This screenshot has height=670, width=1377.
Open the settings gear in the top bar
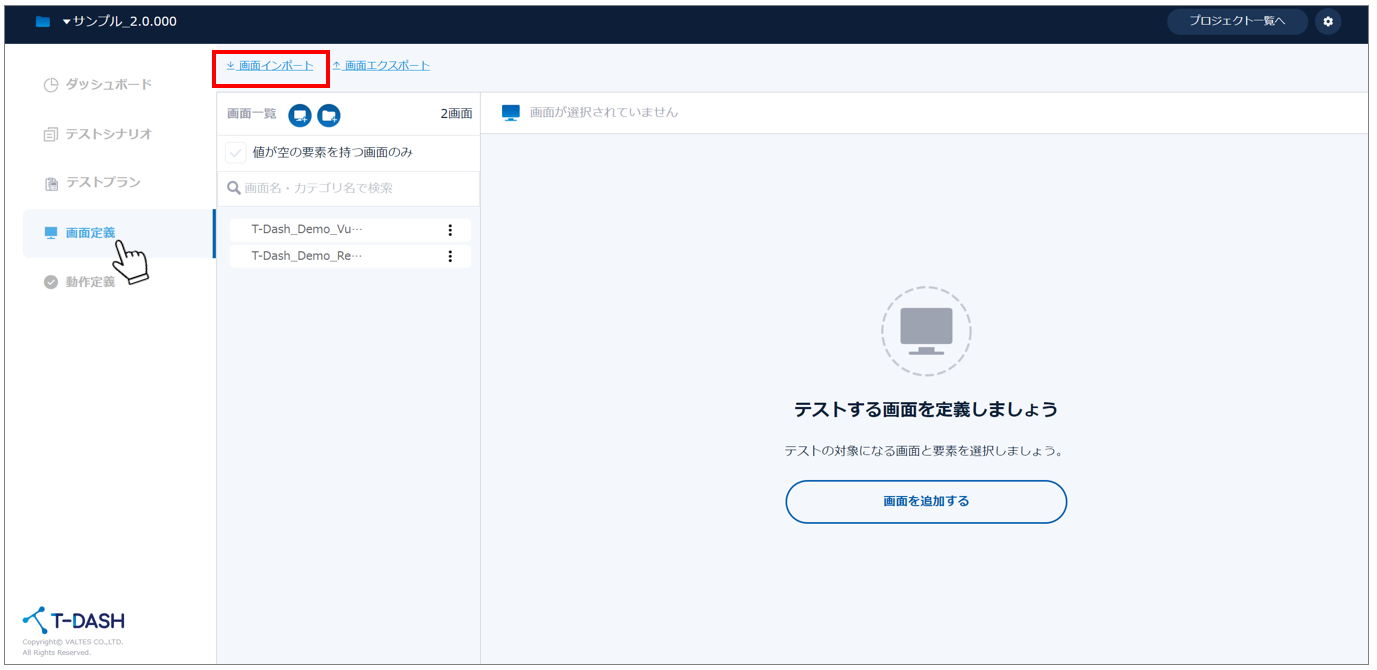point(1328,21)
